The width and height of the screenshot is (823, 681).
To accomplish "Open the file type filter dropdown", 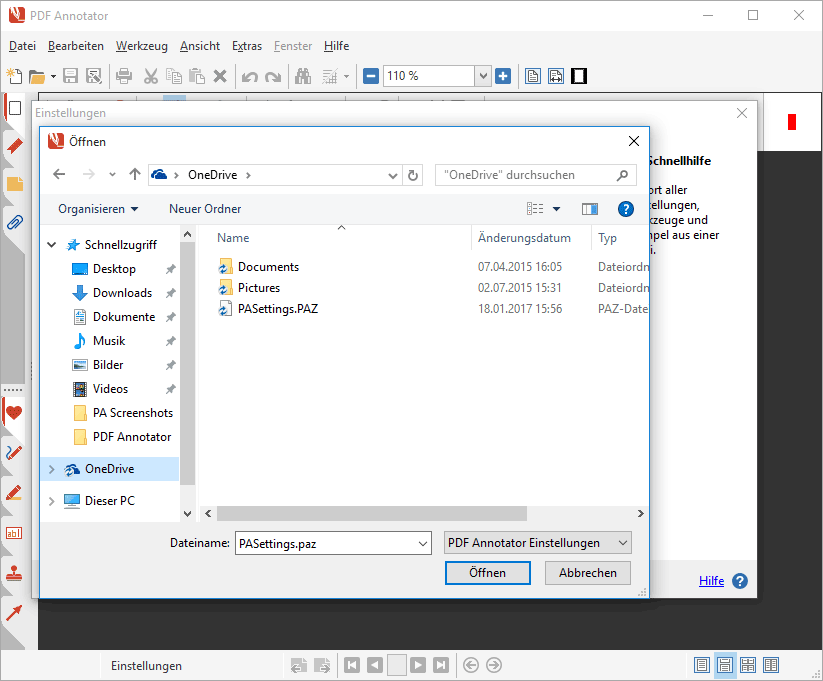I will point(538,543).
